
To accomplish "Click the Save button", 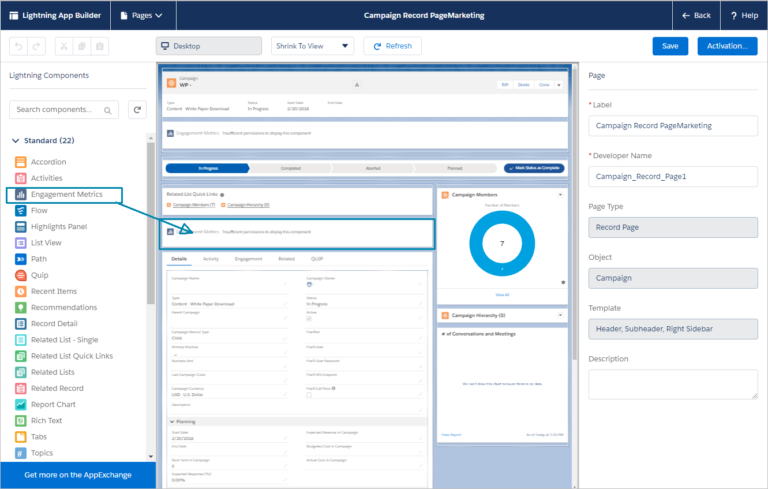I will 670,46.
